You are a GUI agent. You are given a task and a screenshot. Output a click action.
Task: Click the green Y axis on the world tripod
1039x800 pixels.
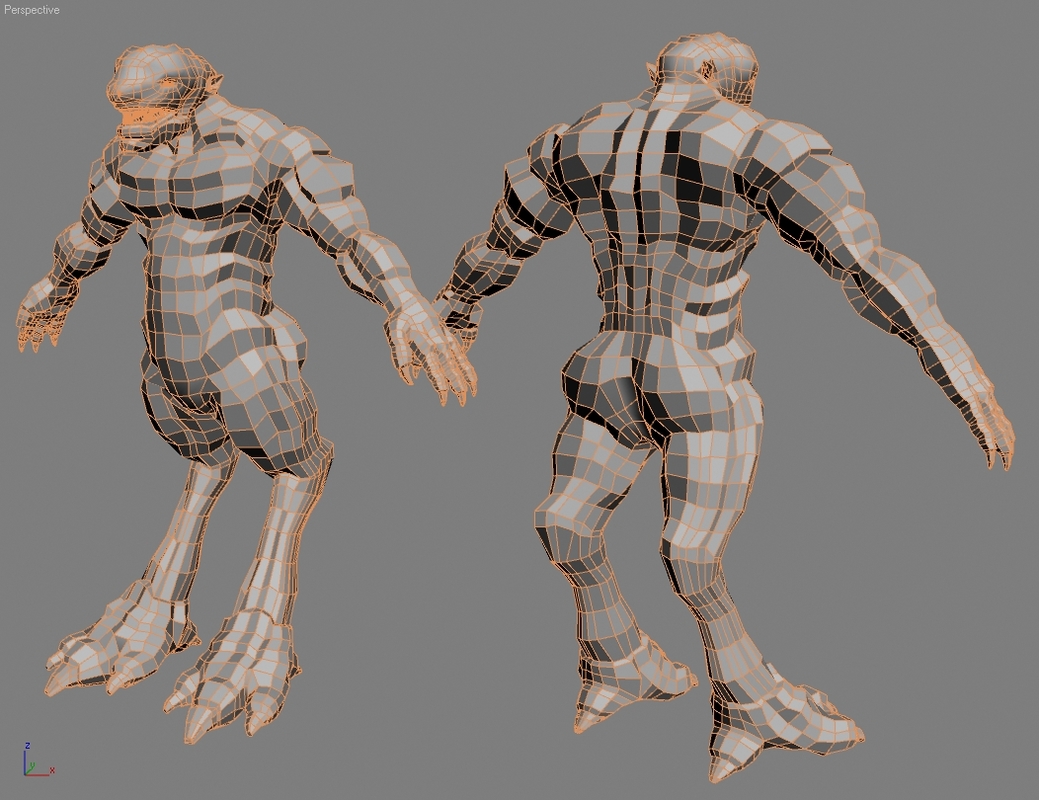(x=31, y=769)
